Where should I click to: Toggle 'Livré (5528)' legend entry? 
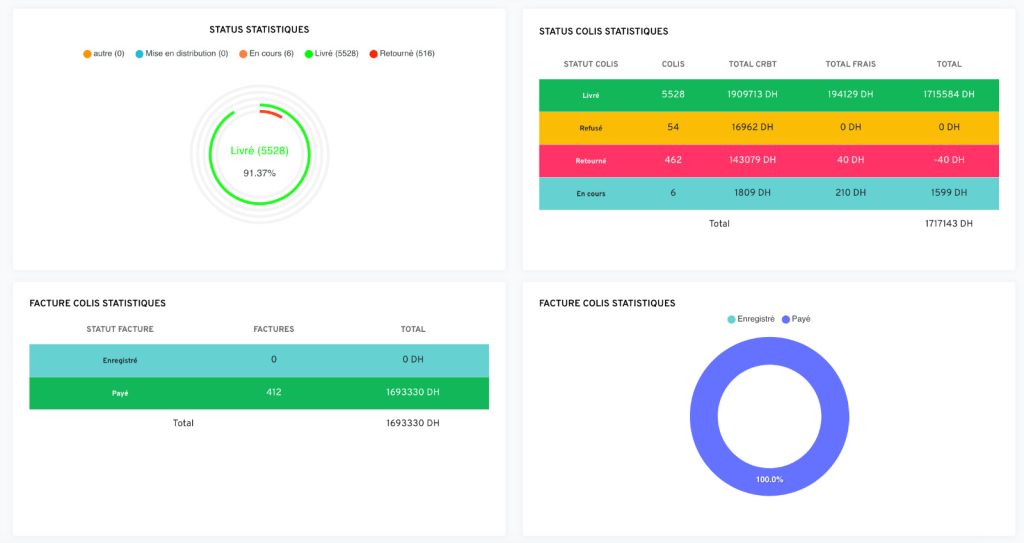332,54
